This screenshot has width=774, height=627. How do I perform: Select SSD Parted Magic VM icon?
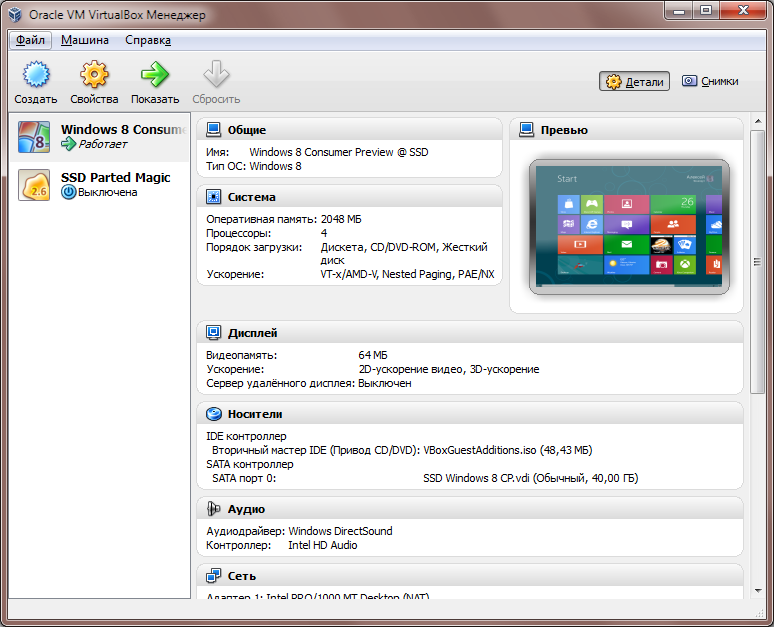coord(34,185)
